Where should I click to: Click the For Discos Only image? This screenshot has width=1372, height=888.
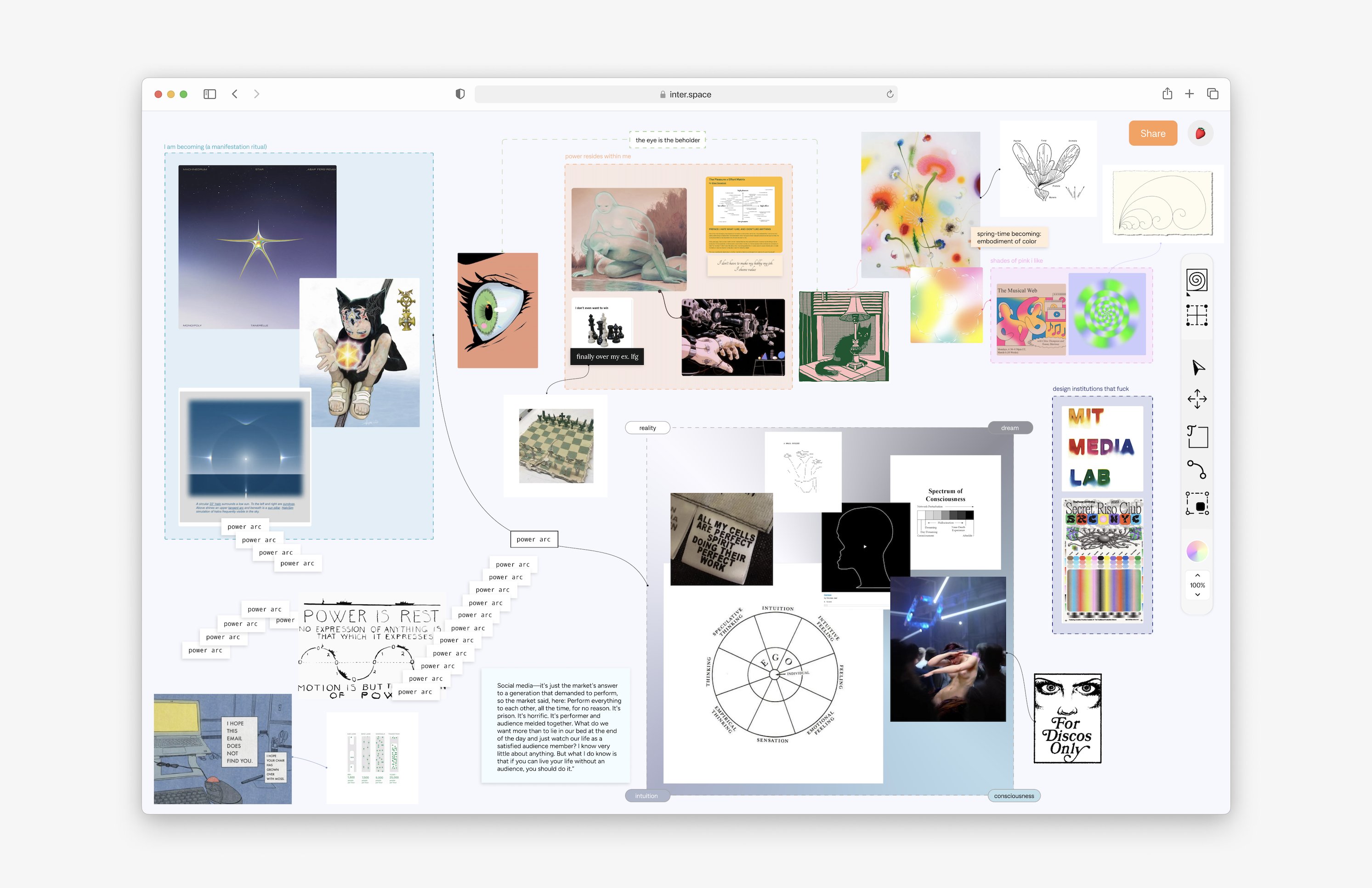pos(1067,718)
